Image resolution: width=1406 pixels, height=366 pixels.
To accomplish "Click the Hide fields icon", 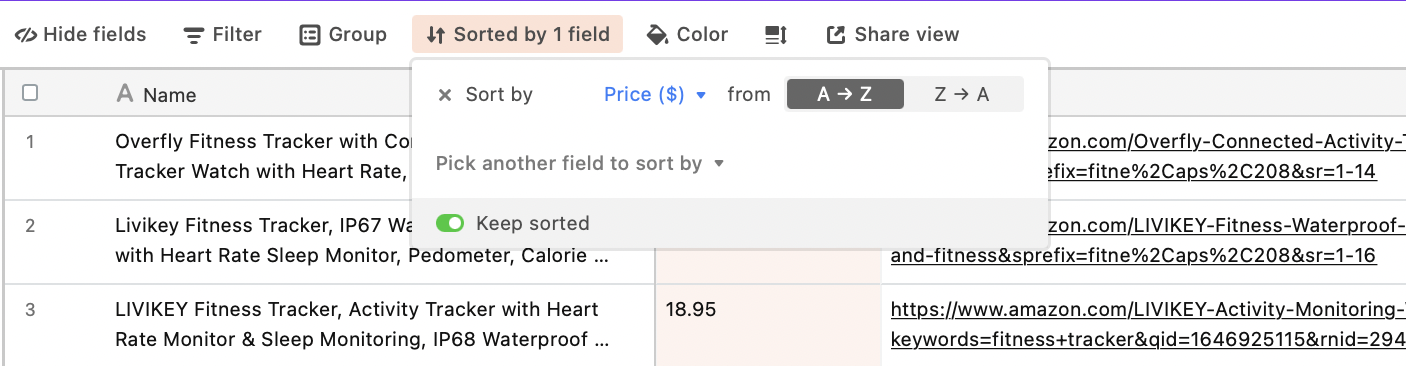I will click(x=26, y=35).
